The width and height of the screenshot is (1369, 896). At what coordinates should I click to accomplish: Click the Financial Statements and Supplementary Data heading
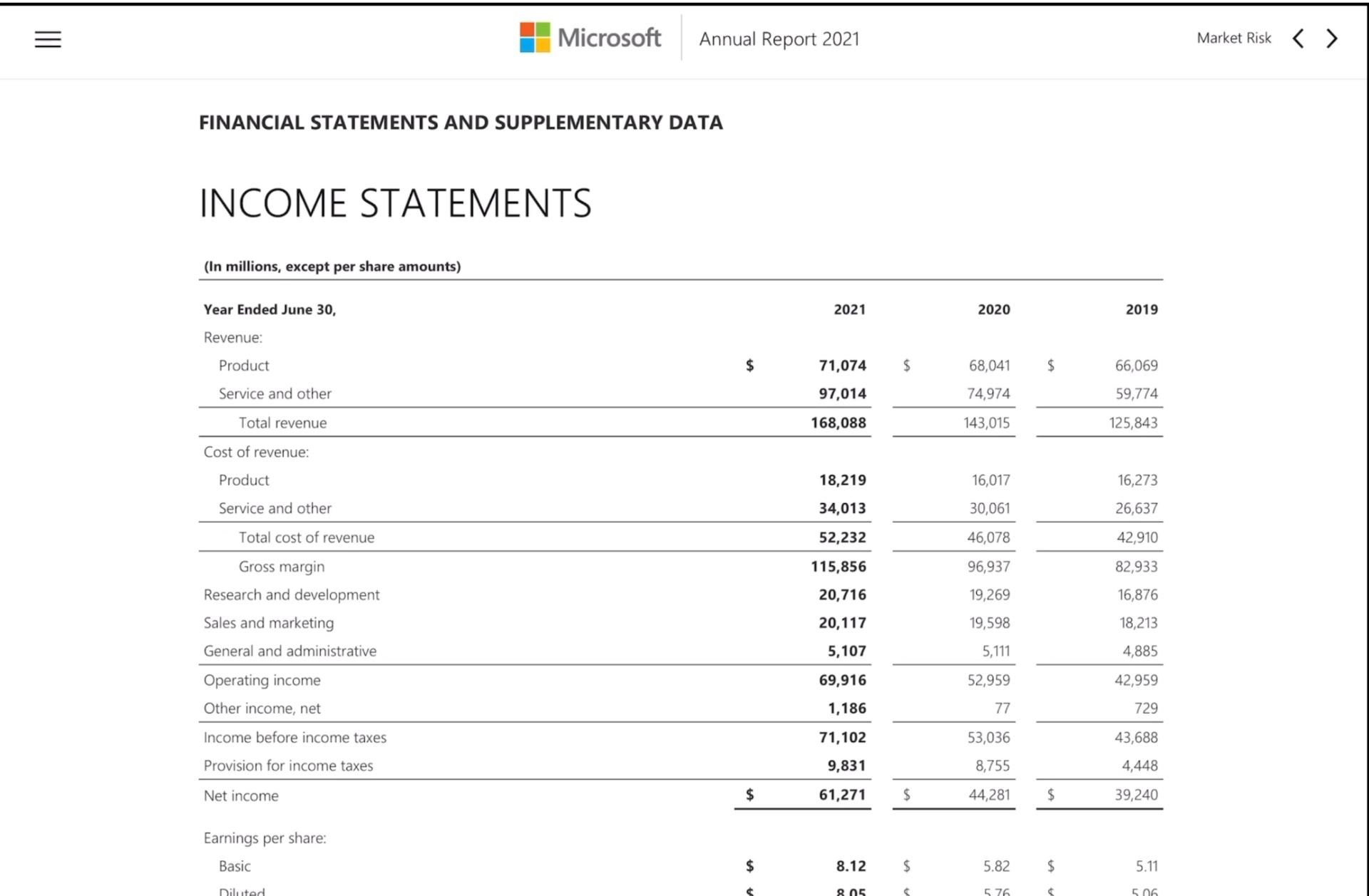click(461, 123)
